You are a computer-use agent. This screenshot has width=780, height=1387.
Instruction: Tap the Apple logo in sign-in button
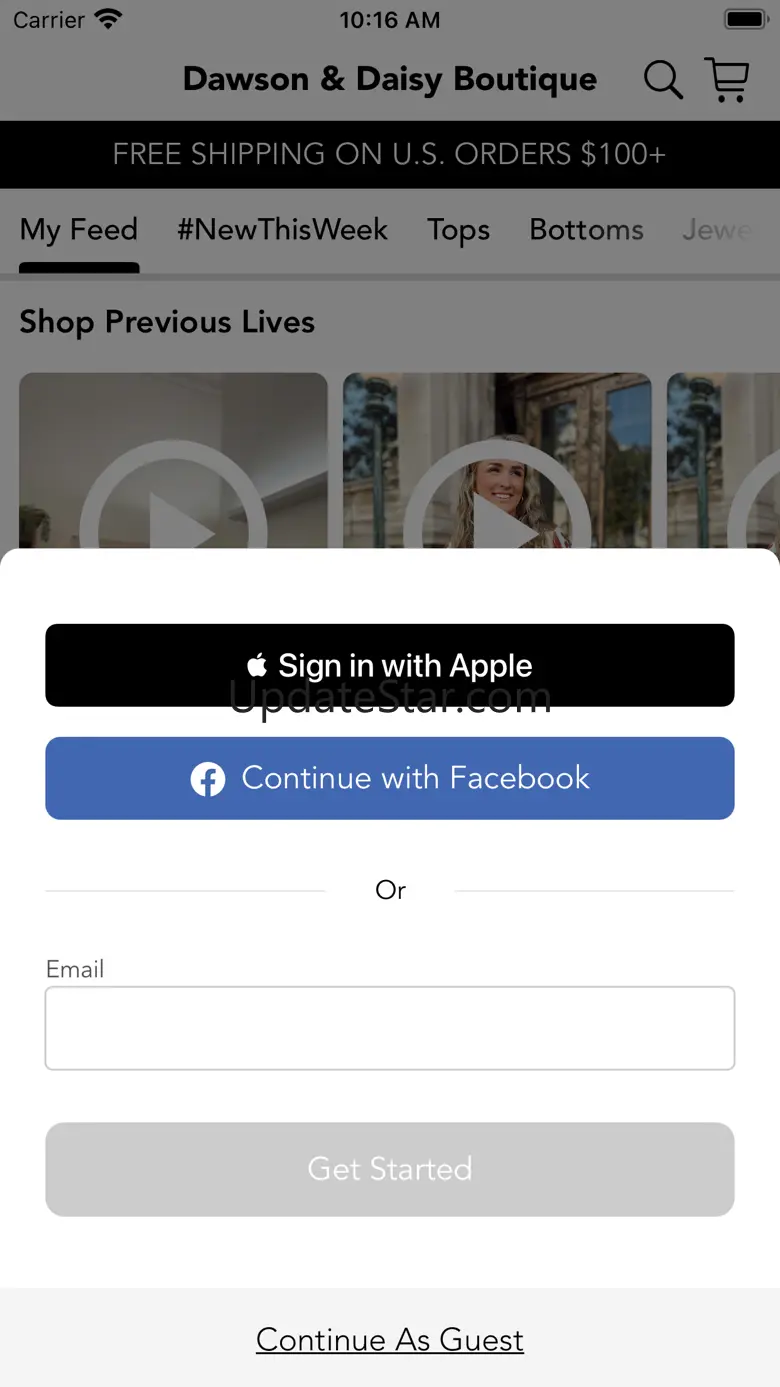tap(257, 665)
